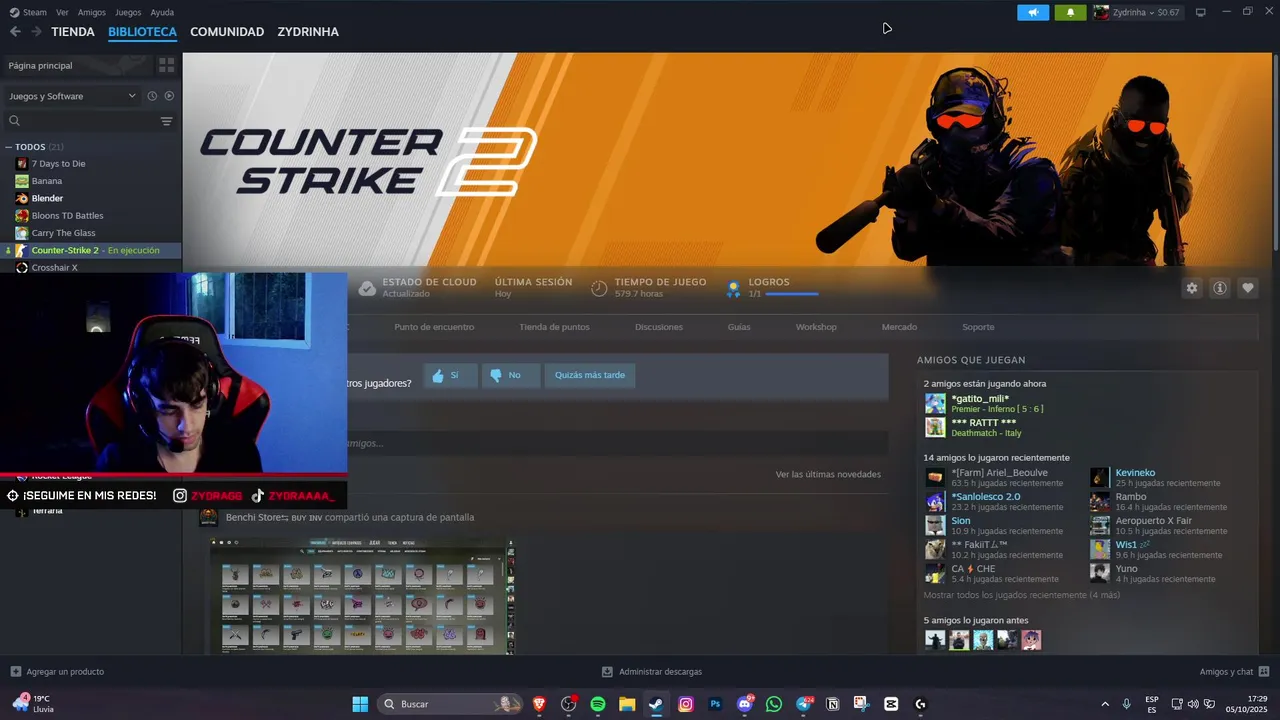Open *Sanlolesco 2.0 friend entry
The width and height of the screenshot is (1280, 720).
(986, 497)
